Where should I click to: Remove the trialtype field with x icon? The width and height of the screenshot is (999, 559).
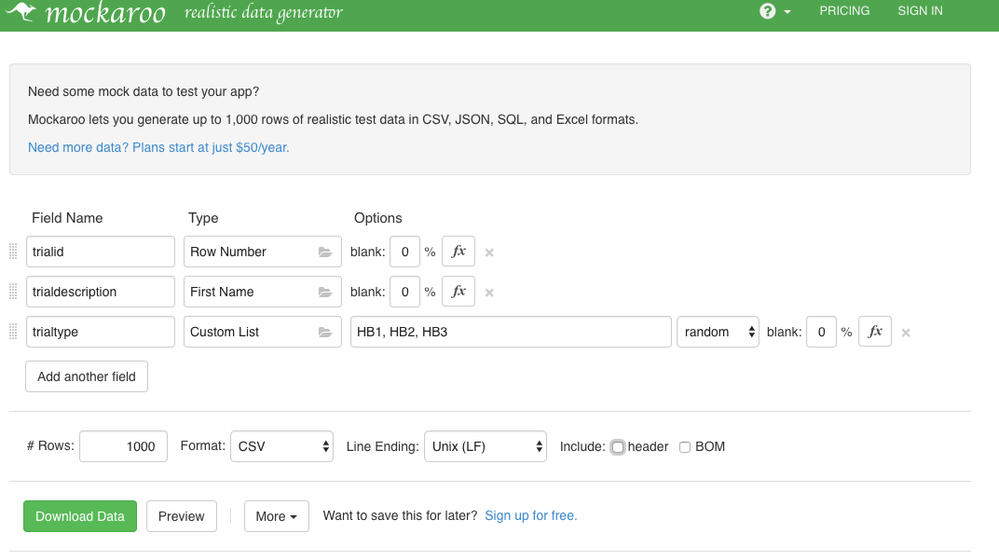click(x=906, y=333)
